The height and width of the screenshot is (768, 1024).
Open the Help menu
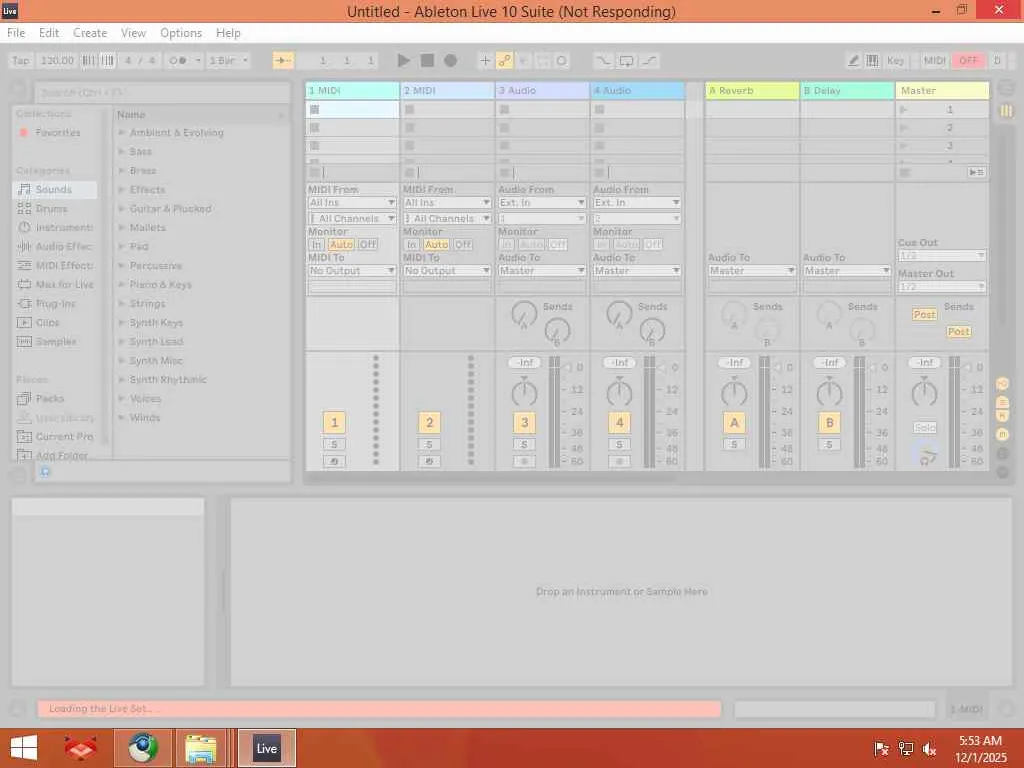coord(229,33)
